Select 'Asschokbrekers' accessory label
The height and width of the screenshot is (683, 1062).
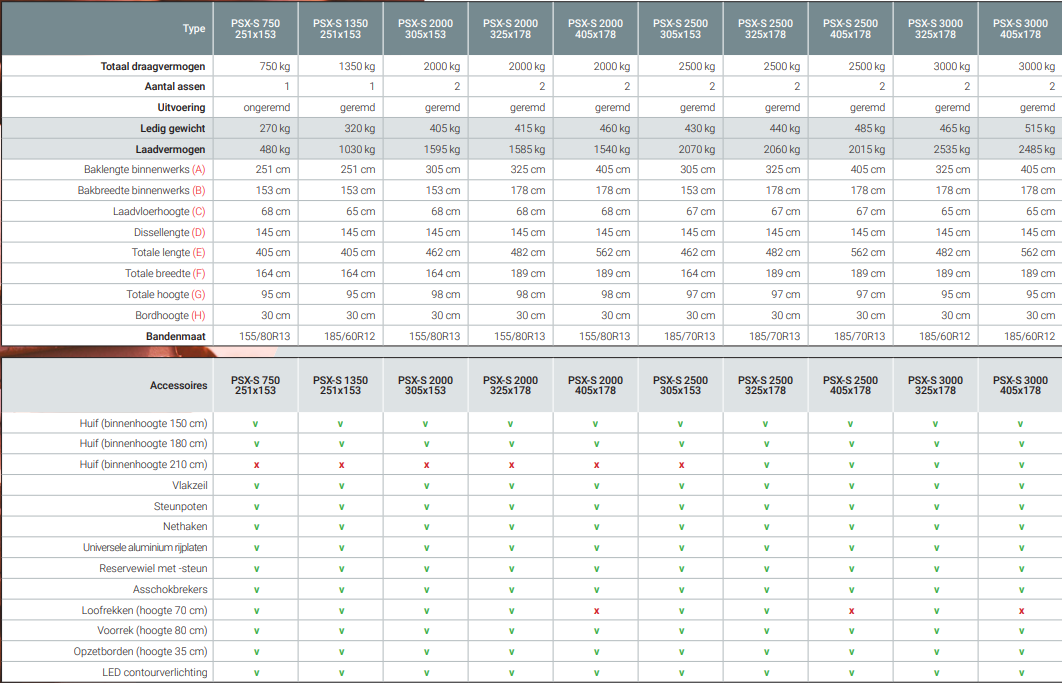pos(170,589)
